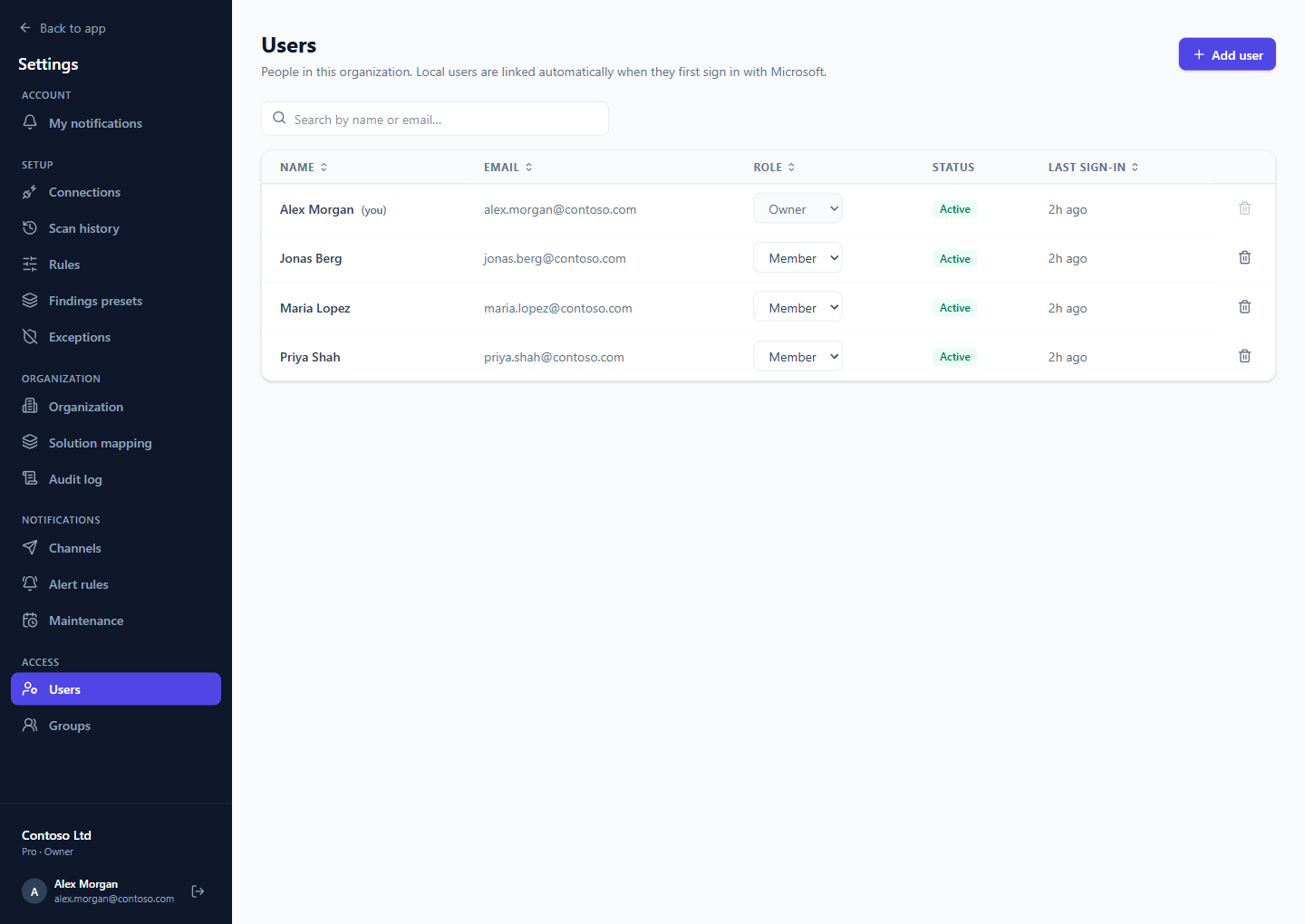The image size is (1305, 924).
Task: Sort by Last sign-in column
Action: [x=1094, y=168]
